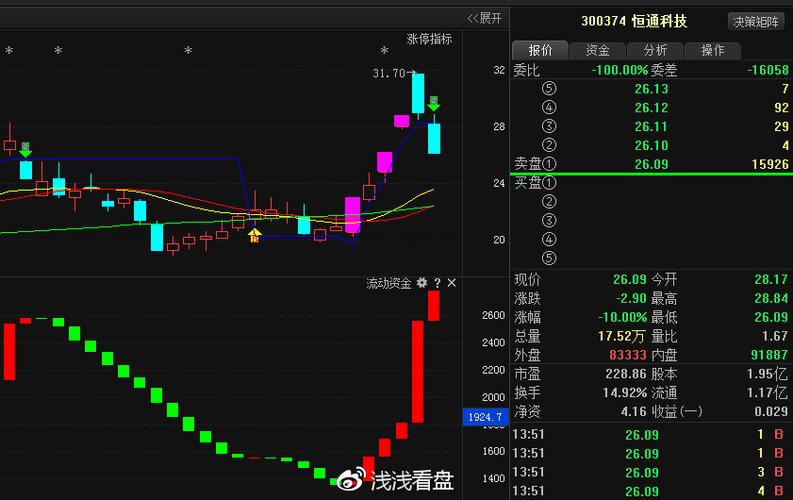Switch to the 分析 tab
Viewport: 793px width, 500px height.
[655, 51]
